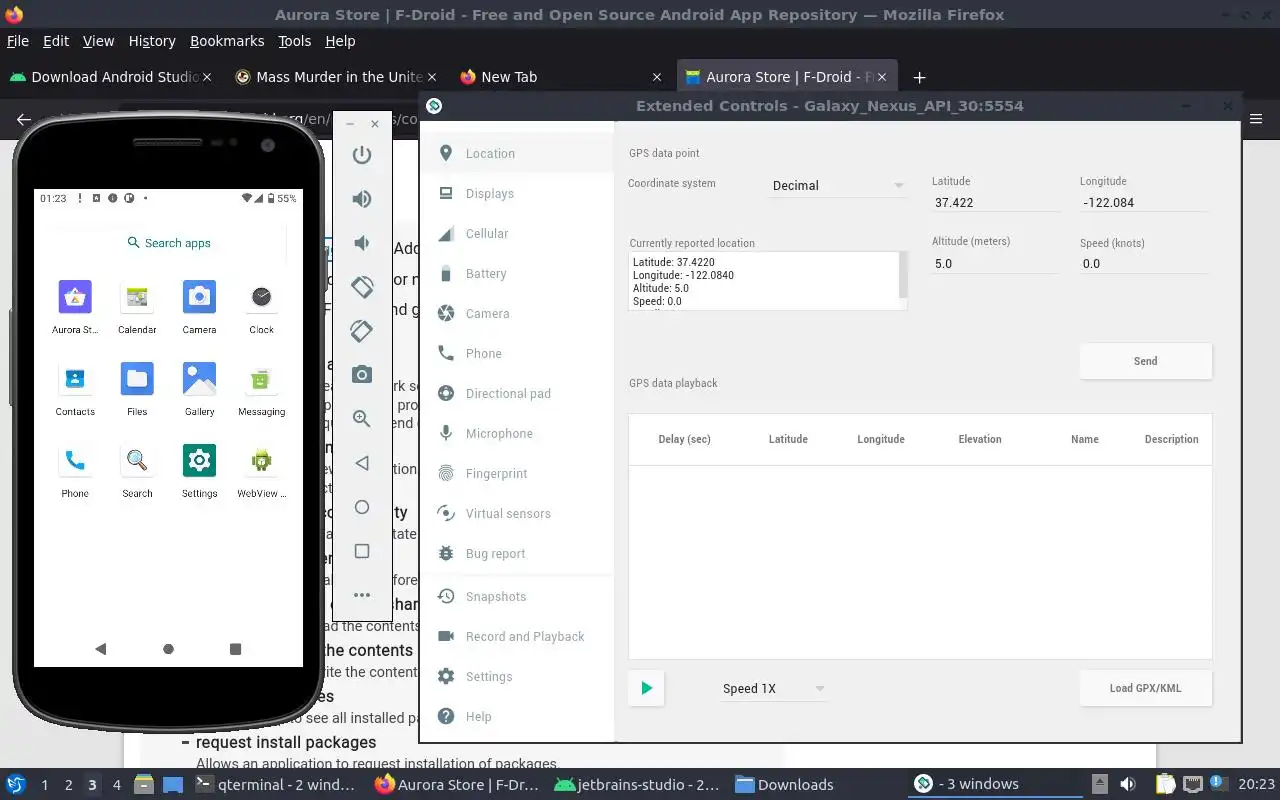Launch the Messaging app on the phone
1280x800 pixels.
261,389
